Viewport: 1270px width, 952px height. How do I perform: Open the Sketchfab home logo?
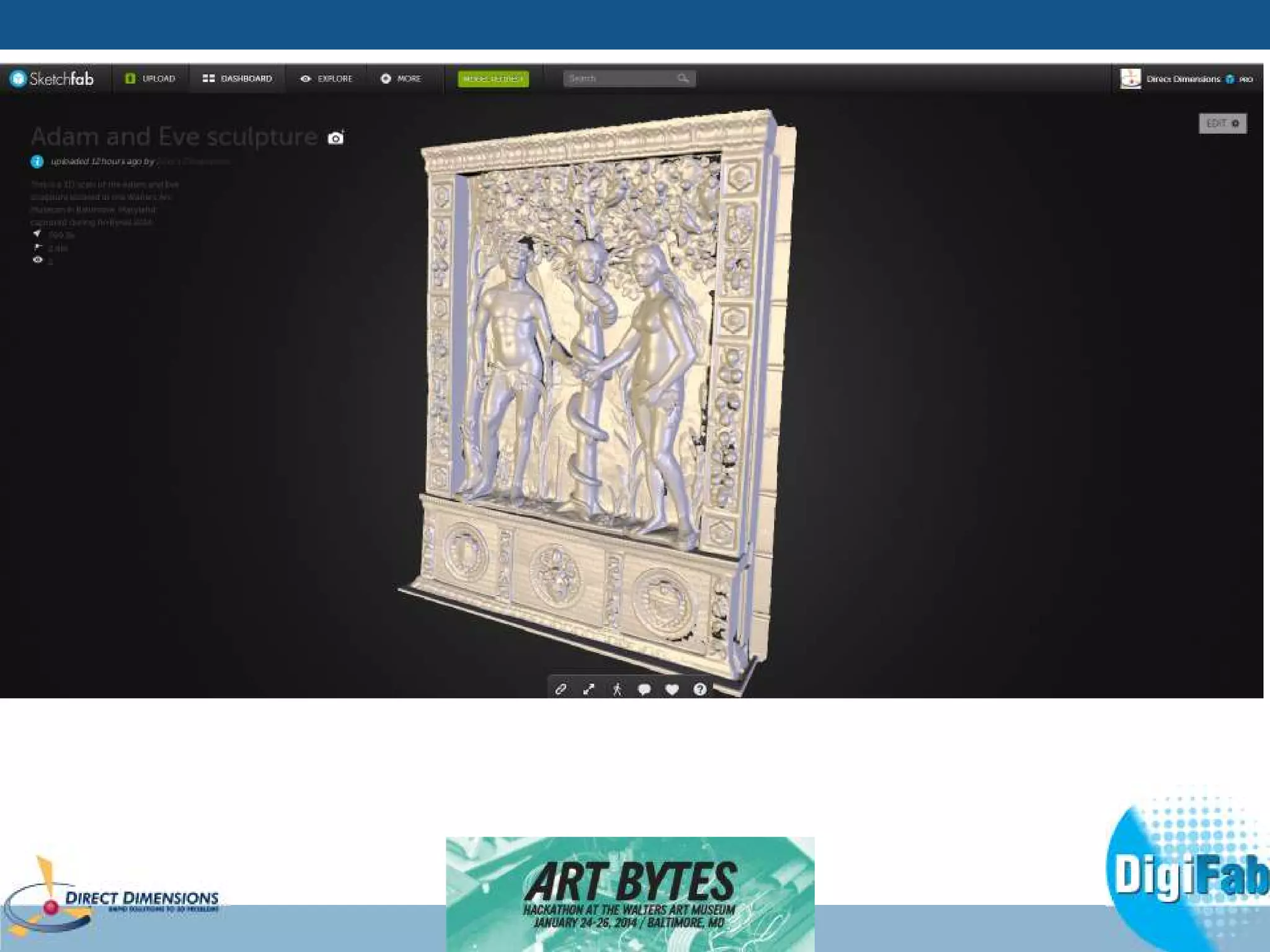pos(52,79)
